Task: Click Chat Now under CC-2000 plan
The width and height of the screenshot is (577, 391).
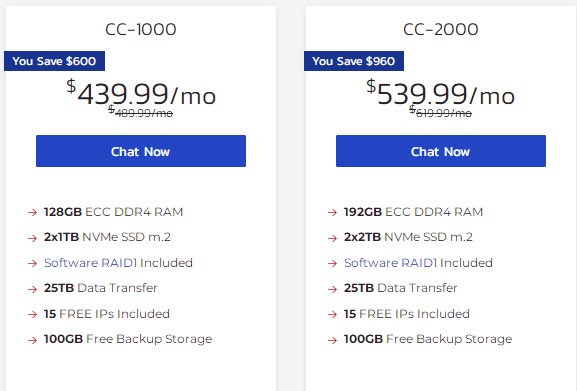Action: [441, 151]
